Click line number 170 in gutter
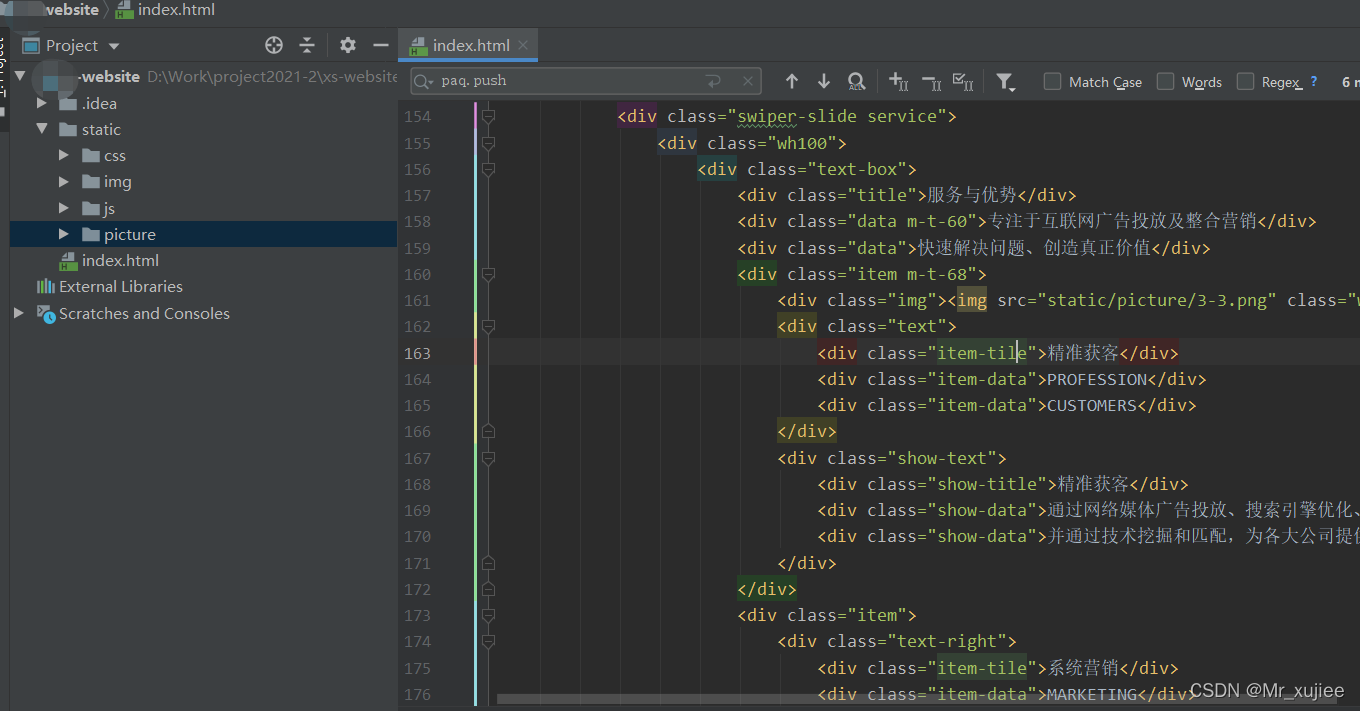Screen dimensions: 1360x711 point(417,536)
